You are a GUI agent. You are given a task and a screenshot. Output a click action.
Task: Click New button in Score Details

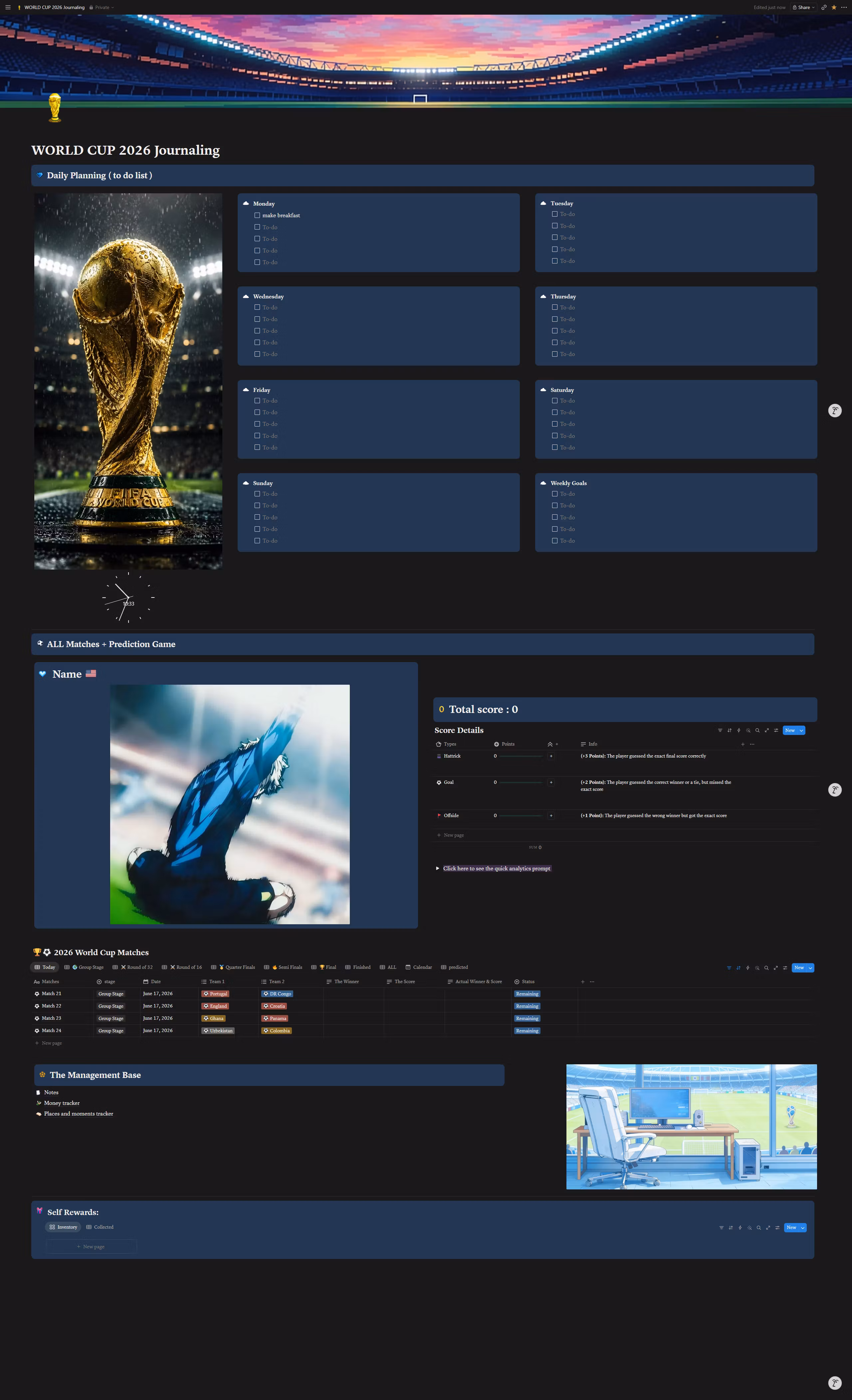[x=790, y=731]
